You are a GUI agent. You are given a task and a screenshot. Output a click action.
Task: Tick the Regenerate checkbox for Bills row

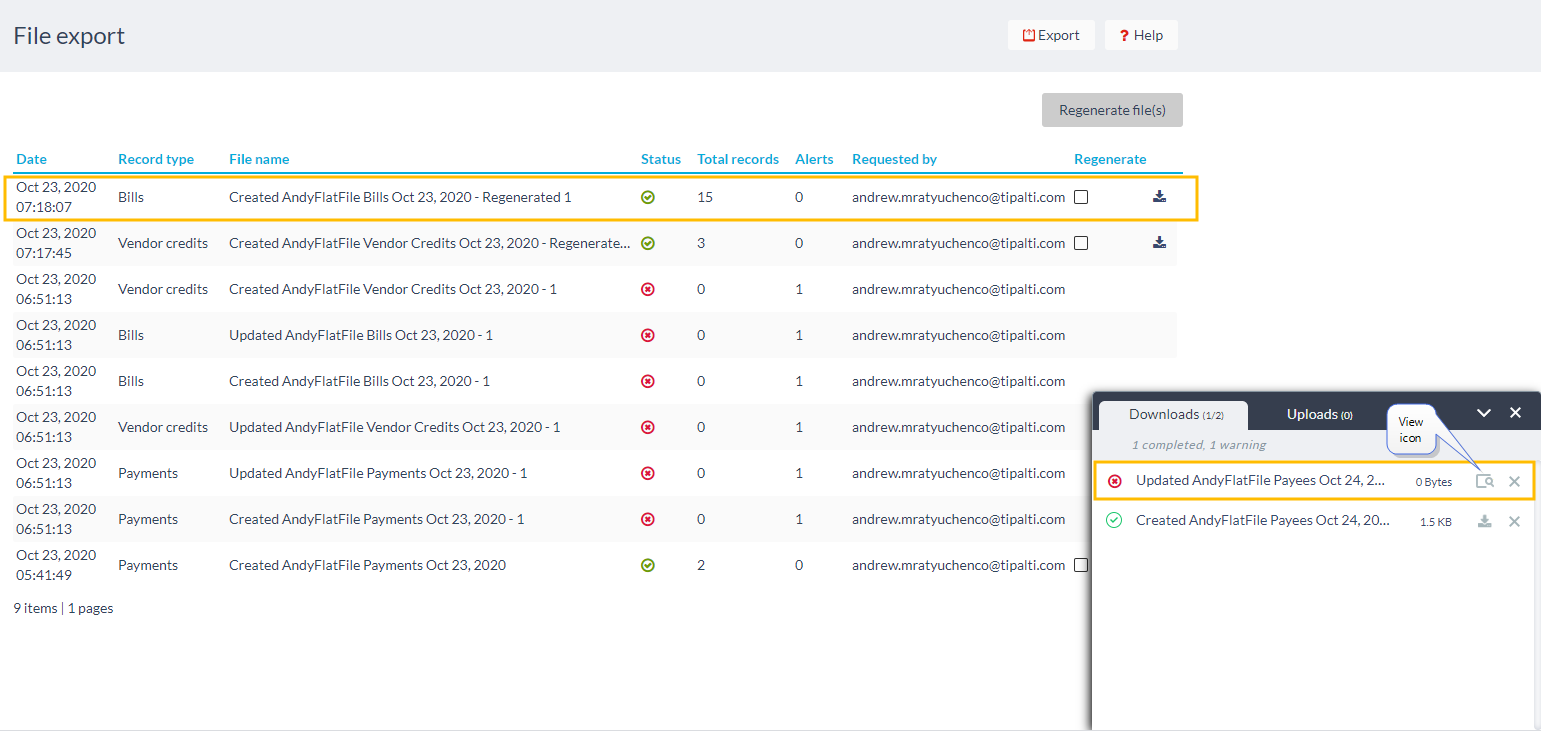pyautogui.click(x=1081, y=197)
